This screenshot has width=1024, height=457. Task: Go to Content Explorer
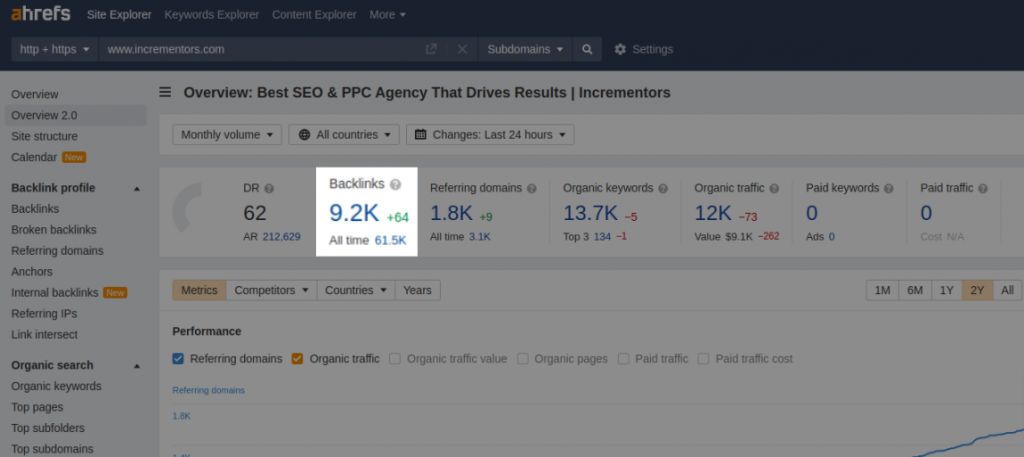[314, 14]
